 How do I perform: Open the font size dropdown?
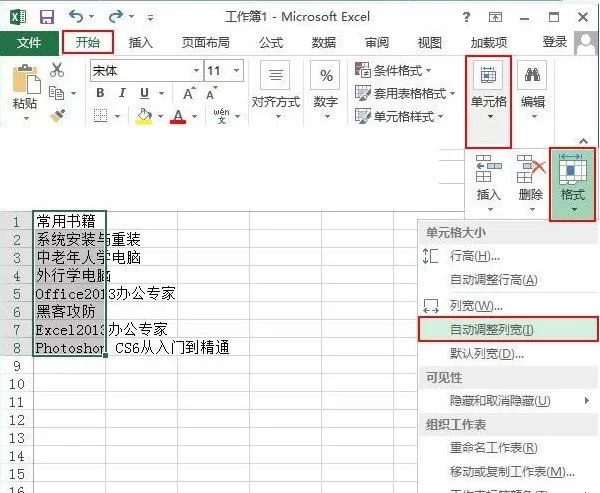pos(236,71)
